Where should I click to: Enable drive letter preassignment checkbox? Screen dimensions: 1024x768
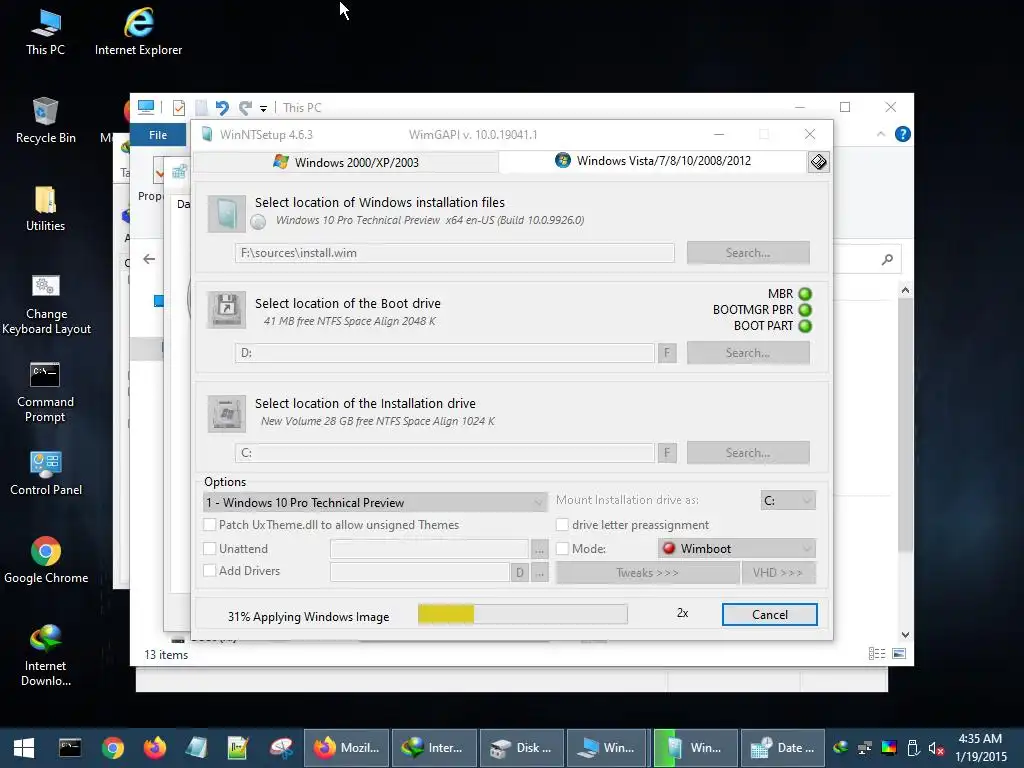coord(562,524)
